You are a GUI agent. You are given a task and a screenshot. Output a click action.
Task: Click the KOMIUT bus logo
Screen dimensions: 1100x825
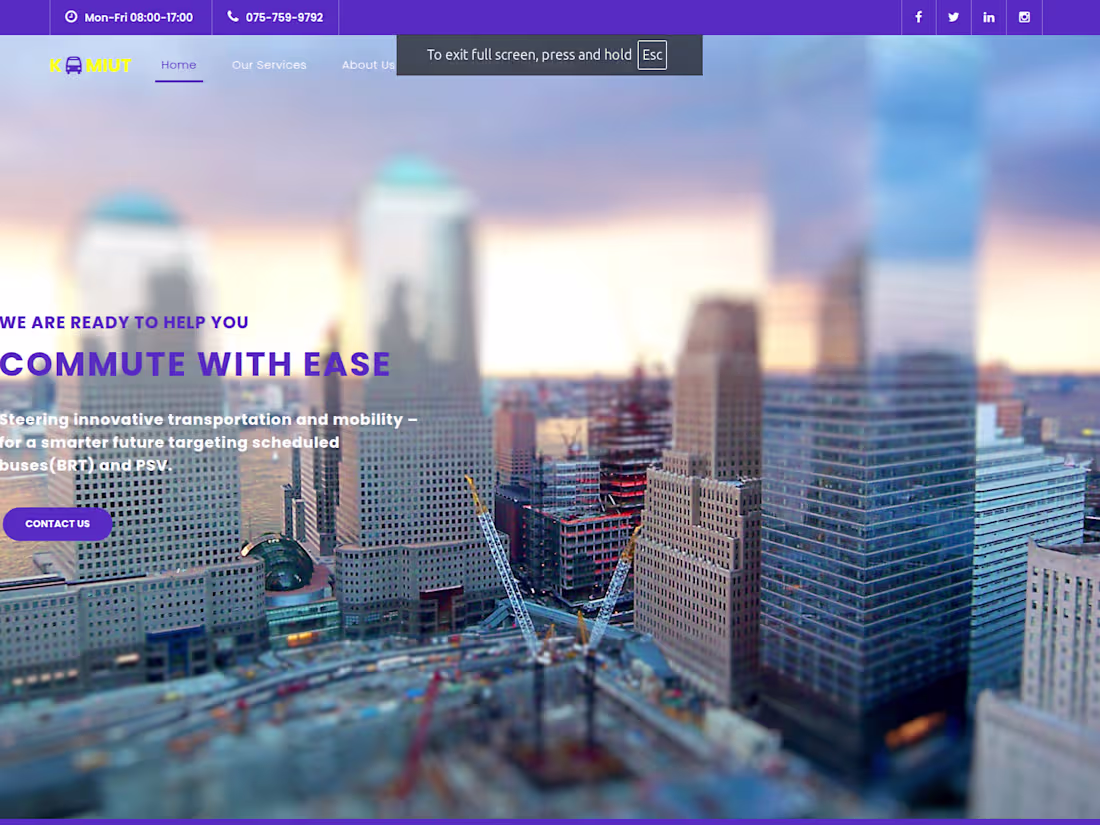pos(90,65)
